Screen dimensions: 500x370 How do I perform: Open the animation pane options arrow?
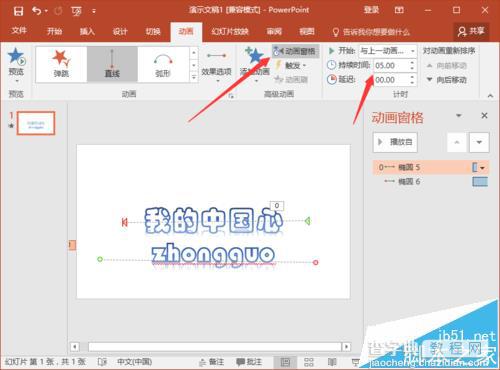pos(459,116)
